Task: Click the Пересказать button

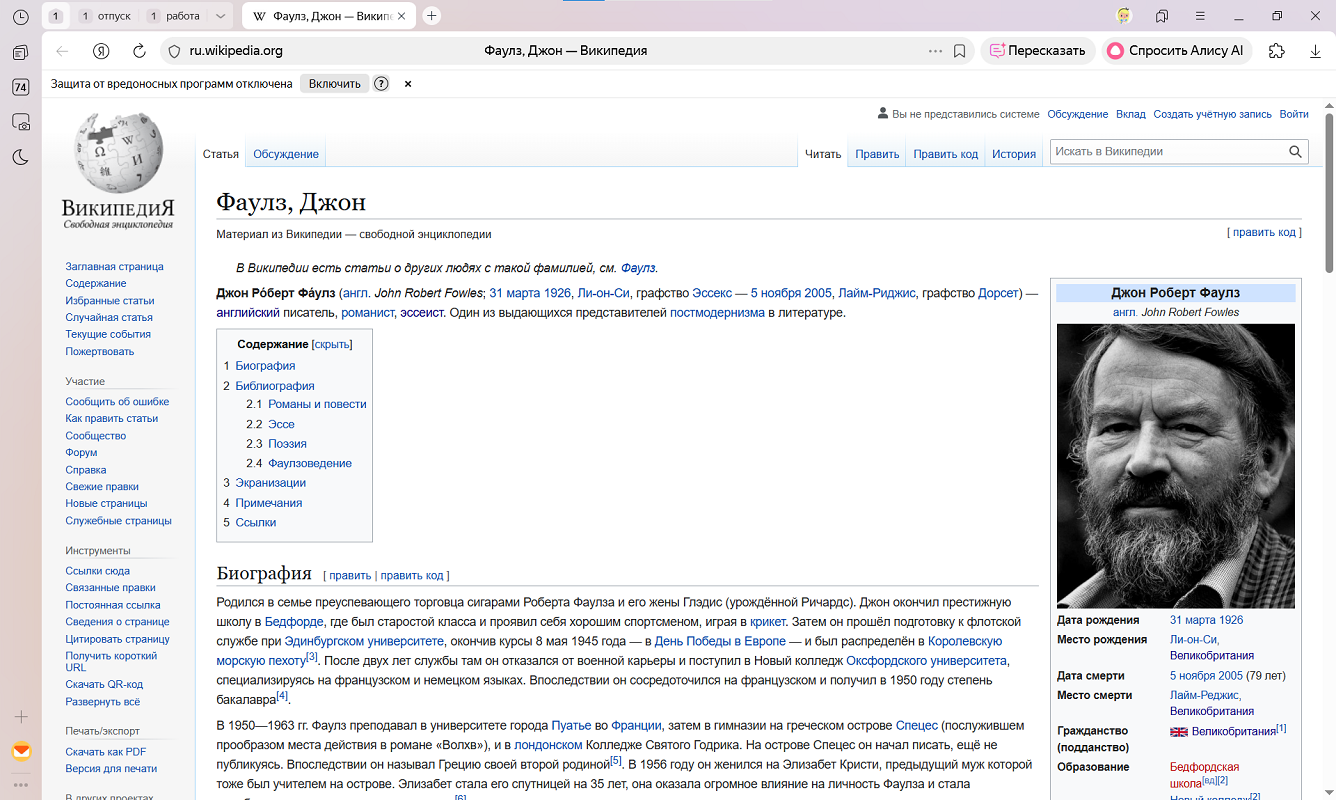Action: 1036,51
